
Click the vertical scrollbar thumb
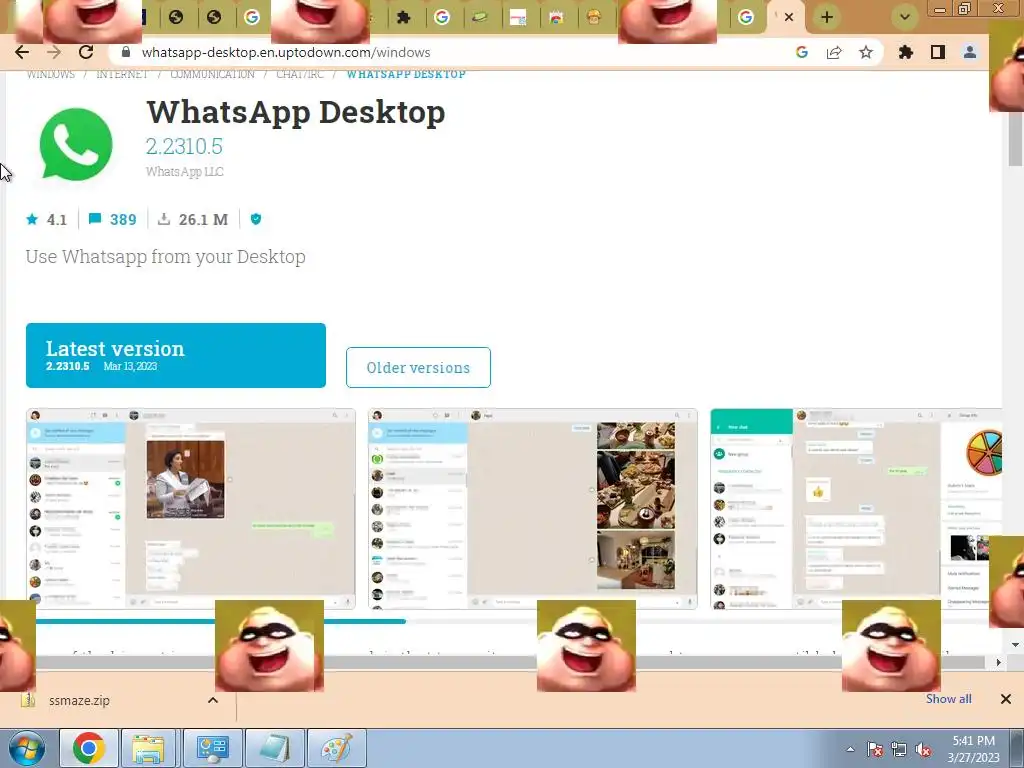[1016, 139]
